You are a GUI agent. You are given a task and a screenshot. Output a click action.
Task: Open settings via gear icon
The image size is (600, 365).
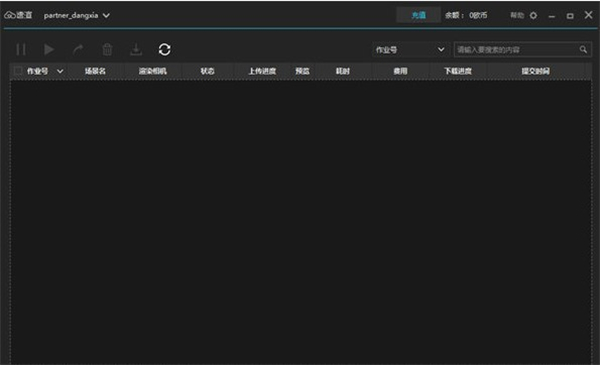click(533, 16)
